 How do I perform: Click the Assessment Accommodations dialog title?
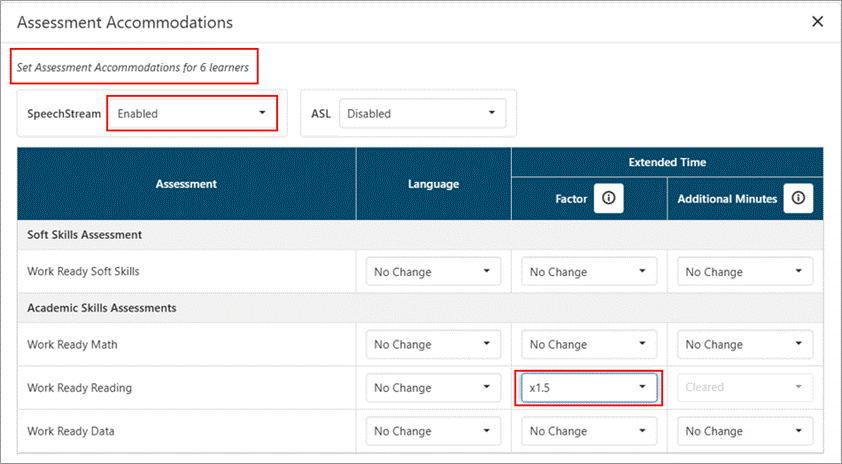coord(125,22)
